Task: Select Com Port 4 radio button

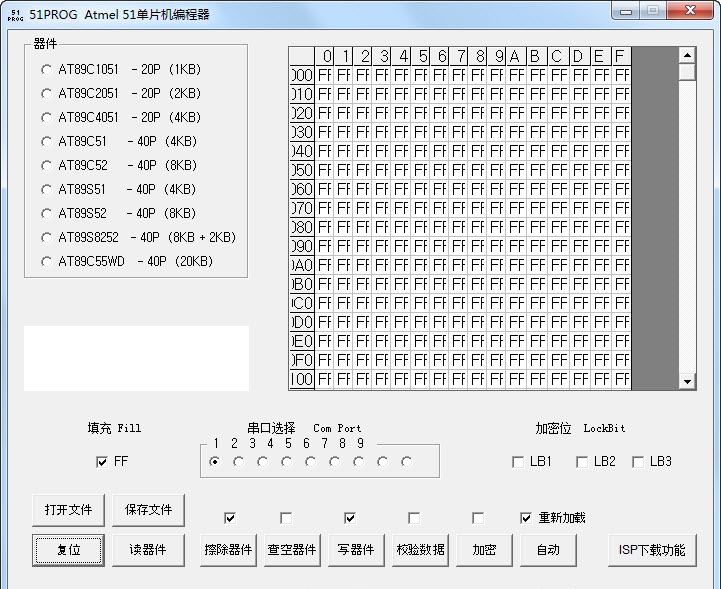Action: pyautogui.click(x=286, y=461)
